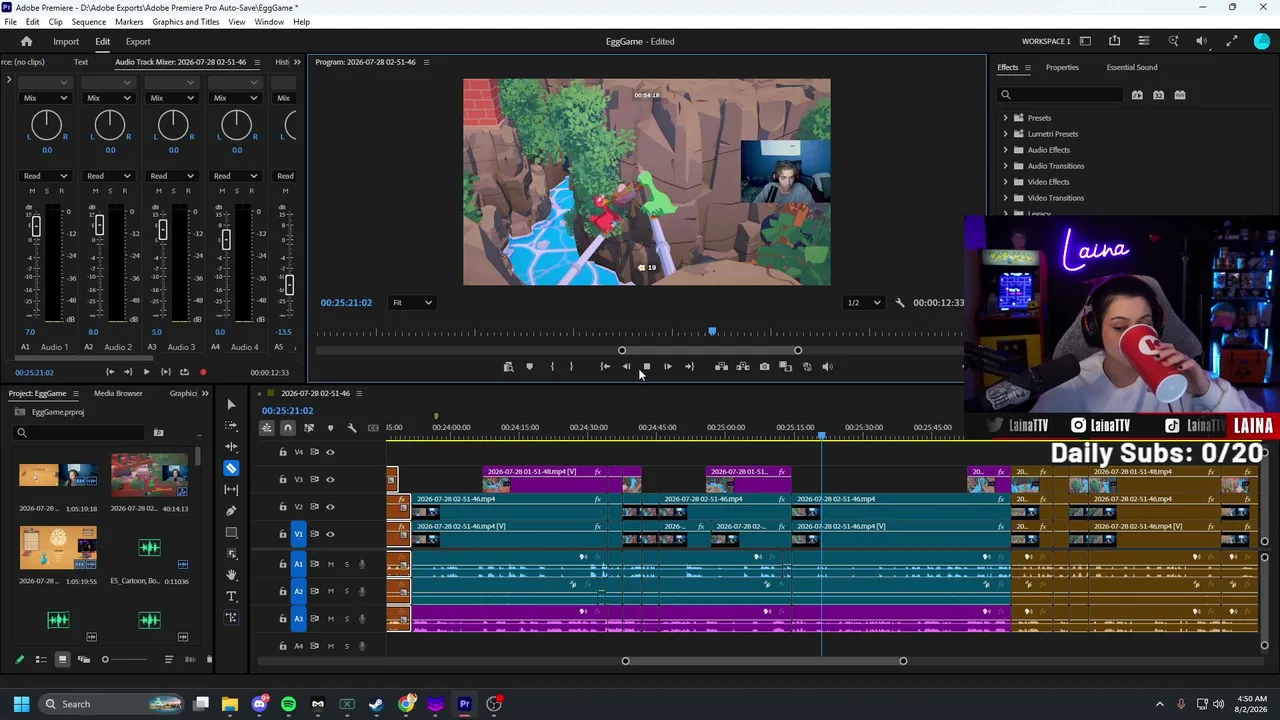The width and height of the screenshot is (1280, 720).
Task: Toggle Snap in timeline
Action: pos(288,428)
